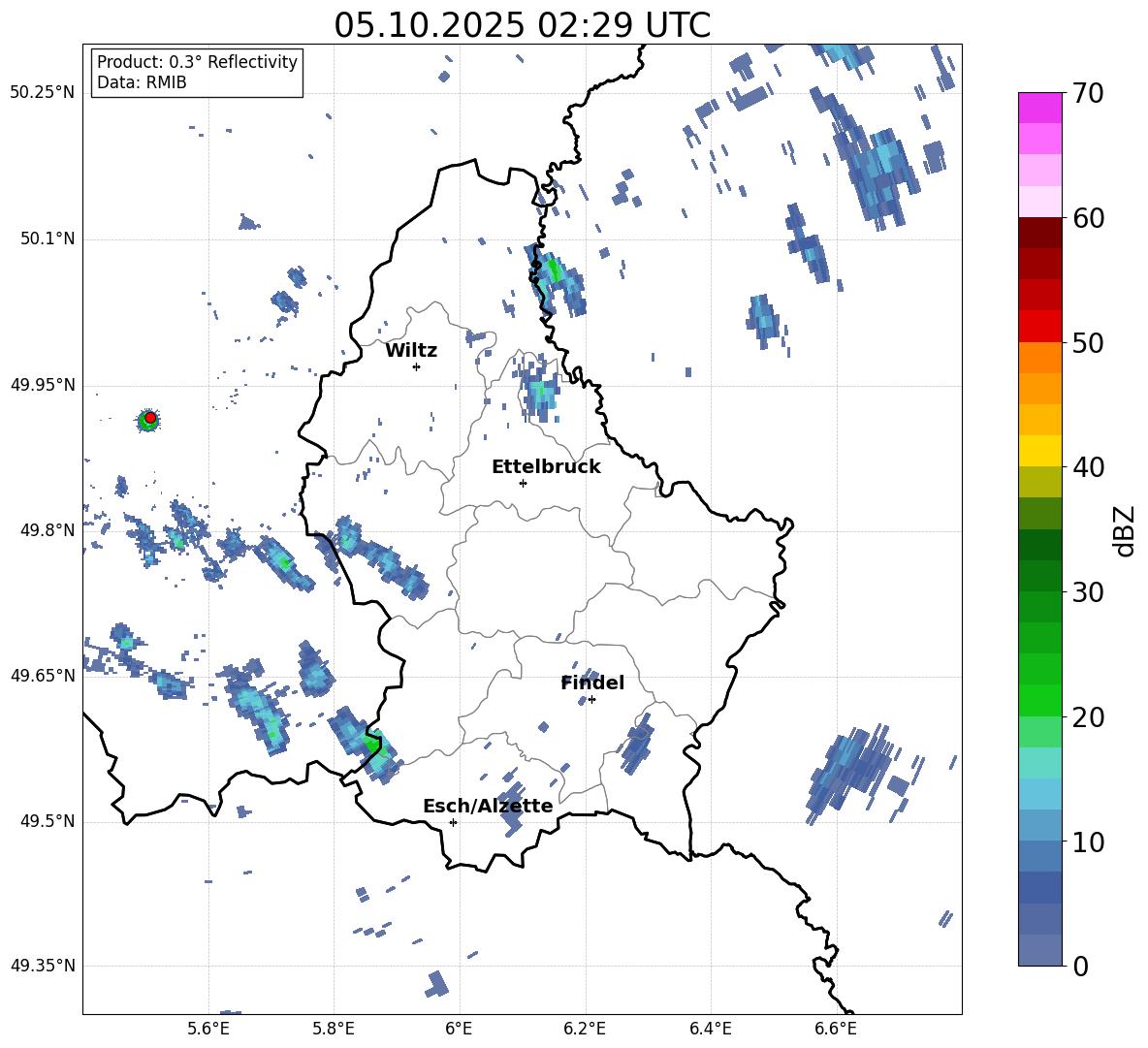Image resolution: width=1148 pixels, height=1048 pixels.
Task: Click the Esch/Alzette city label
Action: (x=488, y=806)
